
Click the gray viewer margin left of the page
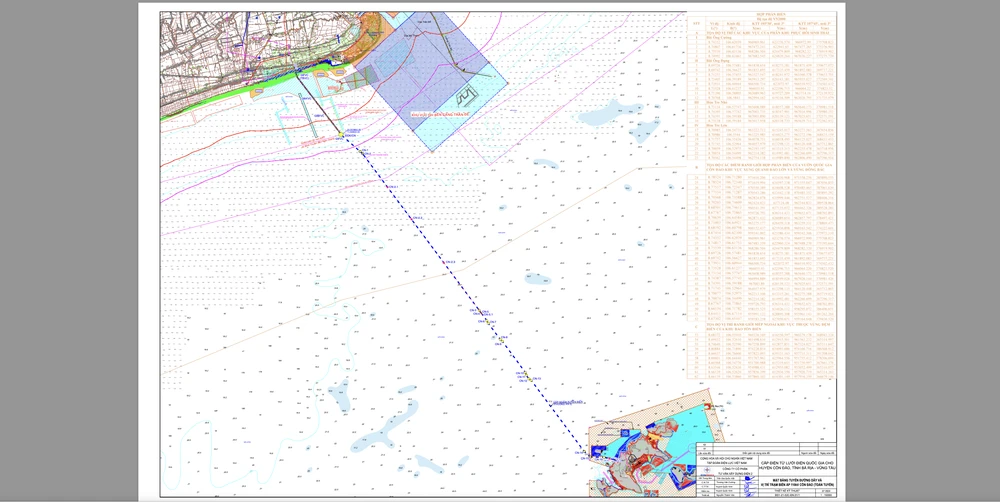tap(70, 250)
